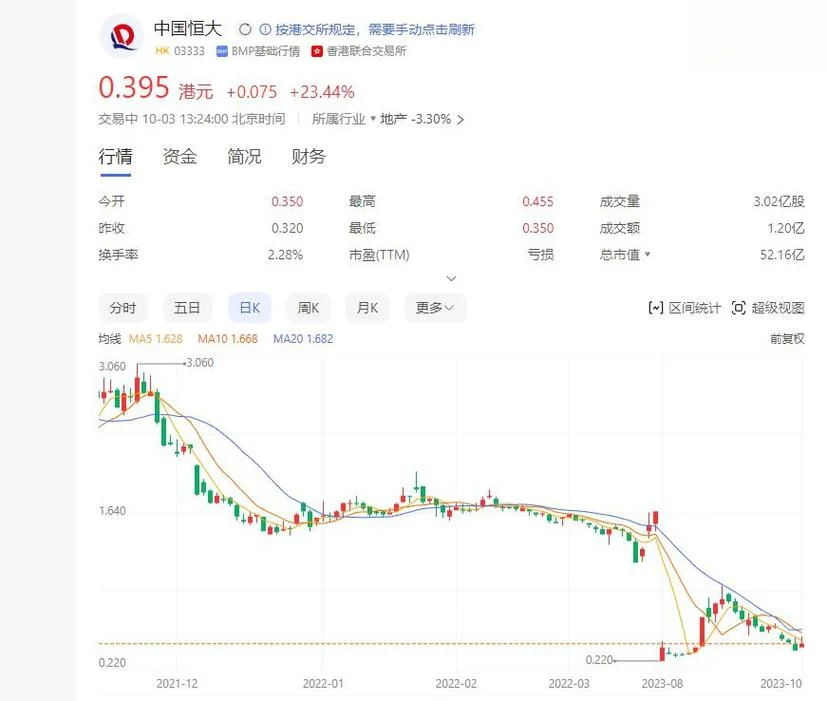The image size is (827, 701).
Task: Open 区间统计 range statistics tool
Action: [x=684, y=308]
